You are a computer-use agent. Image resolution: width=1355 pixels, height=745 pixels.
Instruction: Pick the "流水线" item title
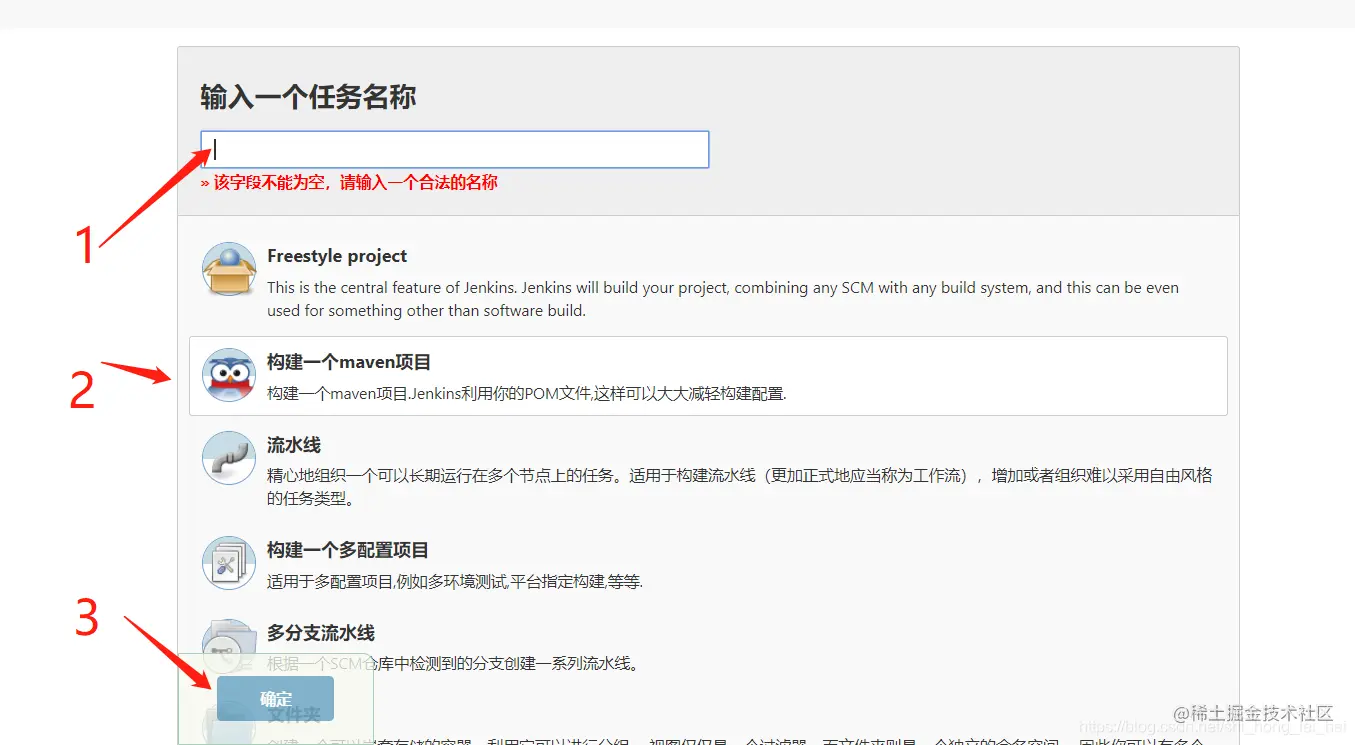tap(294, 445)
